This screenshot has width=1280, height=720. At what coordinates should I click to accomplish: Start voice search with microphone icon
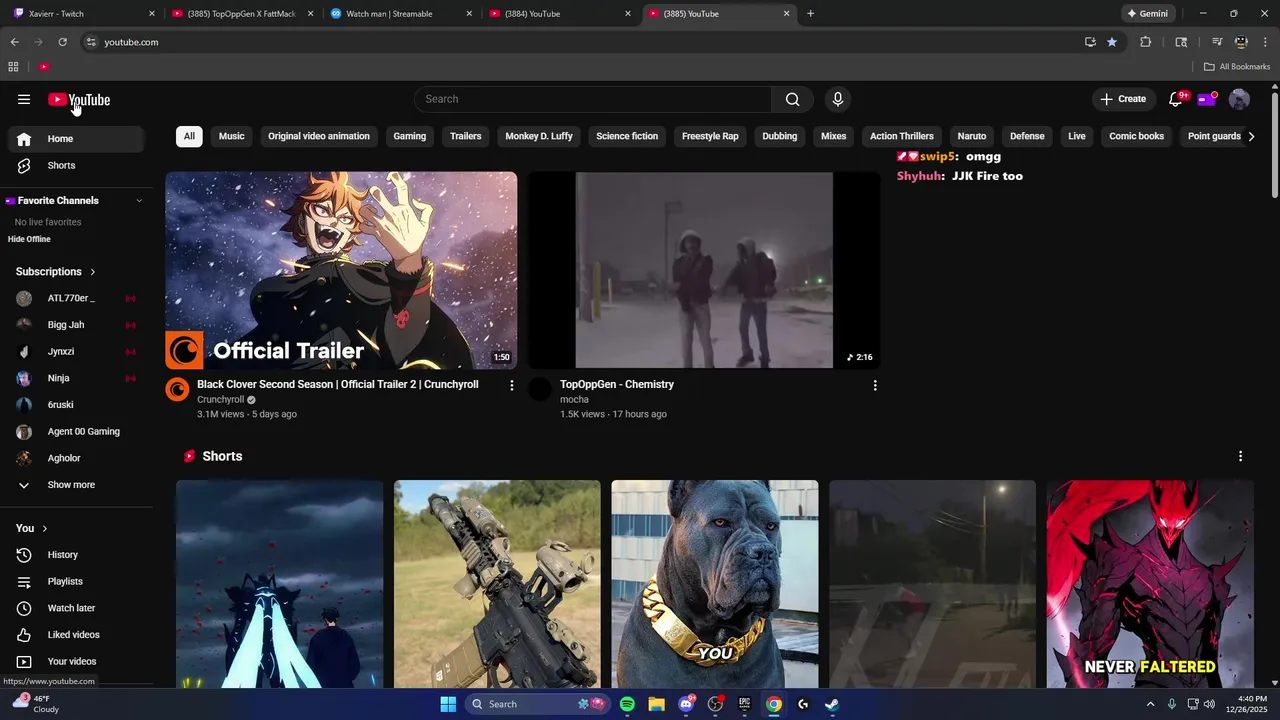[838, 99]
